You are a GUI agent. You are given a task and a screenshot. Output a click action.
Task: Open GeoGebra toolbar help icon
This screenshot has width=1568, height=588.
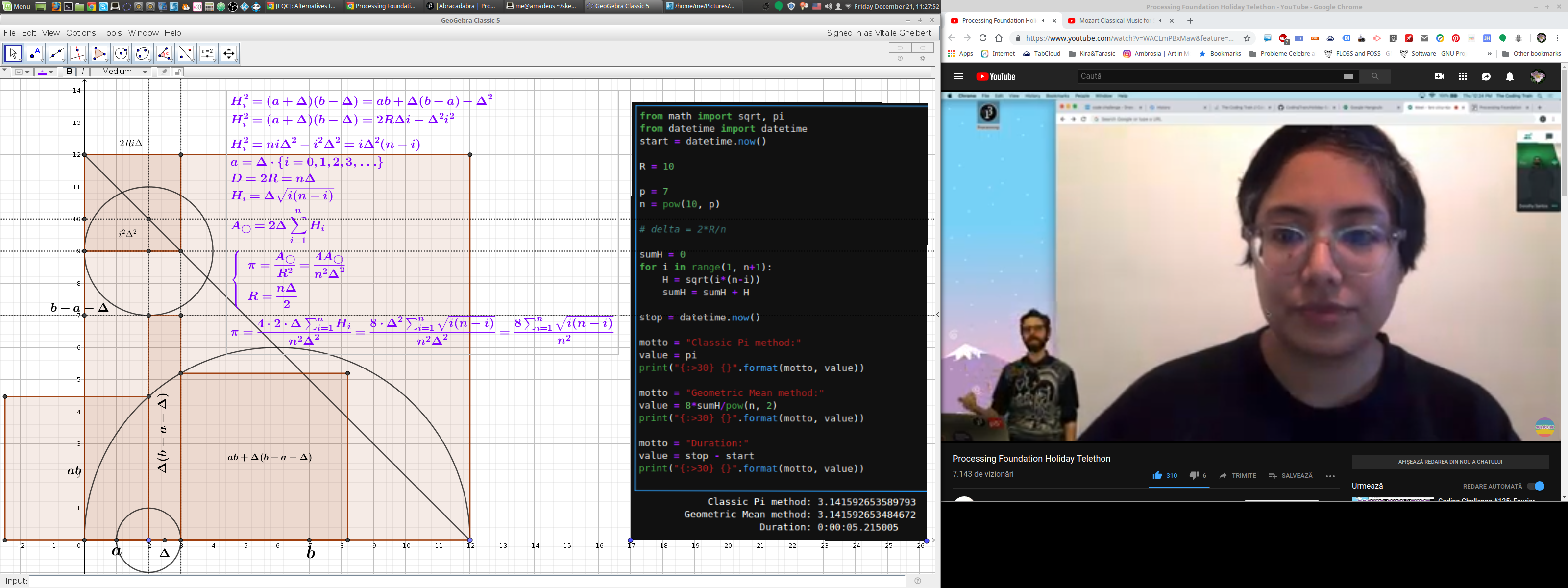pyautogui.click(x=900, y=59)
